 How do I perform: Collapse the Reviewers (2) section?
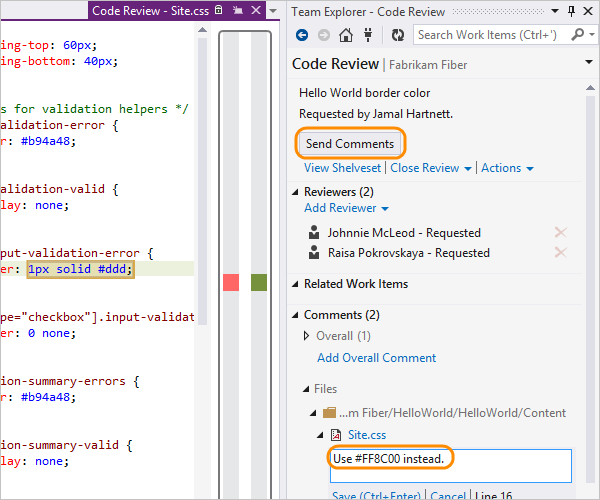pyautogui.click(x=295, y=192)
